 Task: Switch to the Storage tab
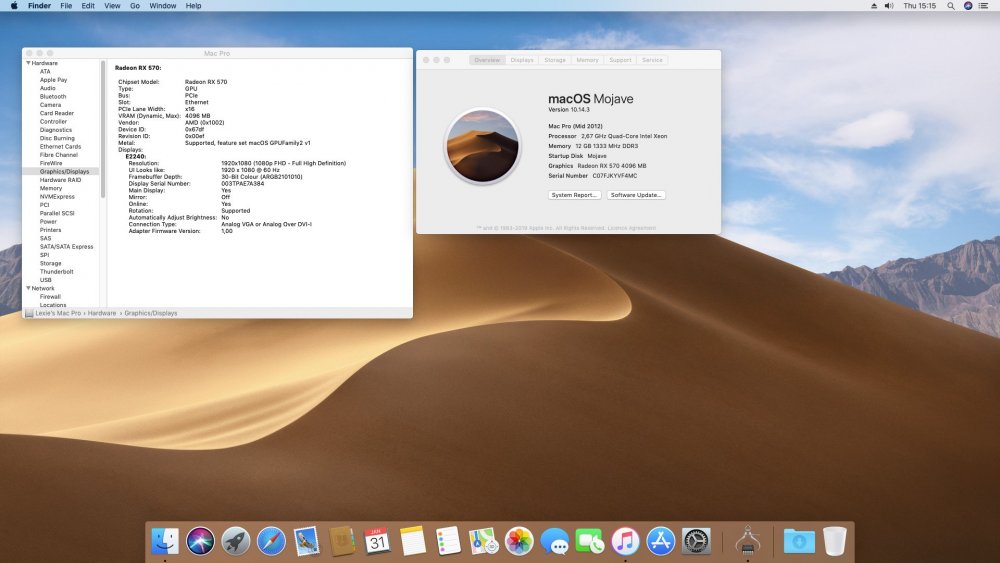tap(555, 60)
